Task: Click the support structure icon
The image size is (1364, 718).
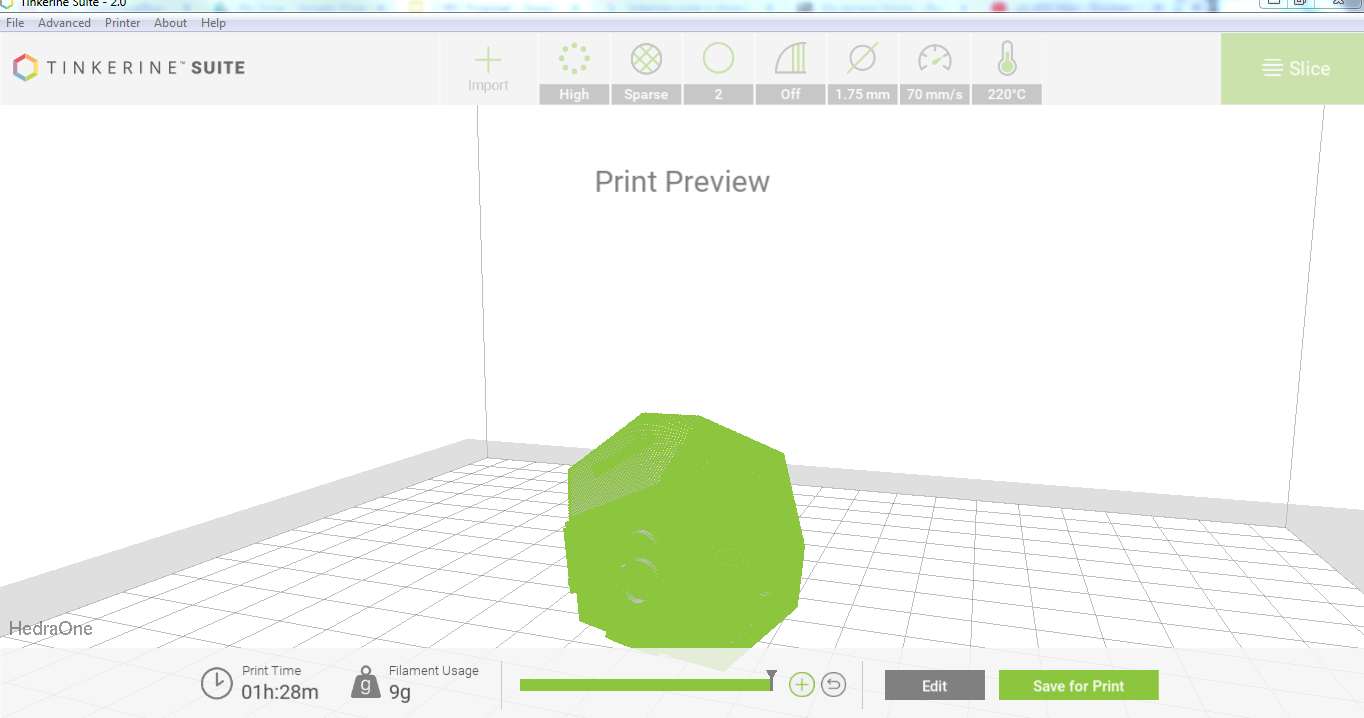Action: click(x=790, y=60)
